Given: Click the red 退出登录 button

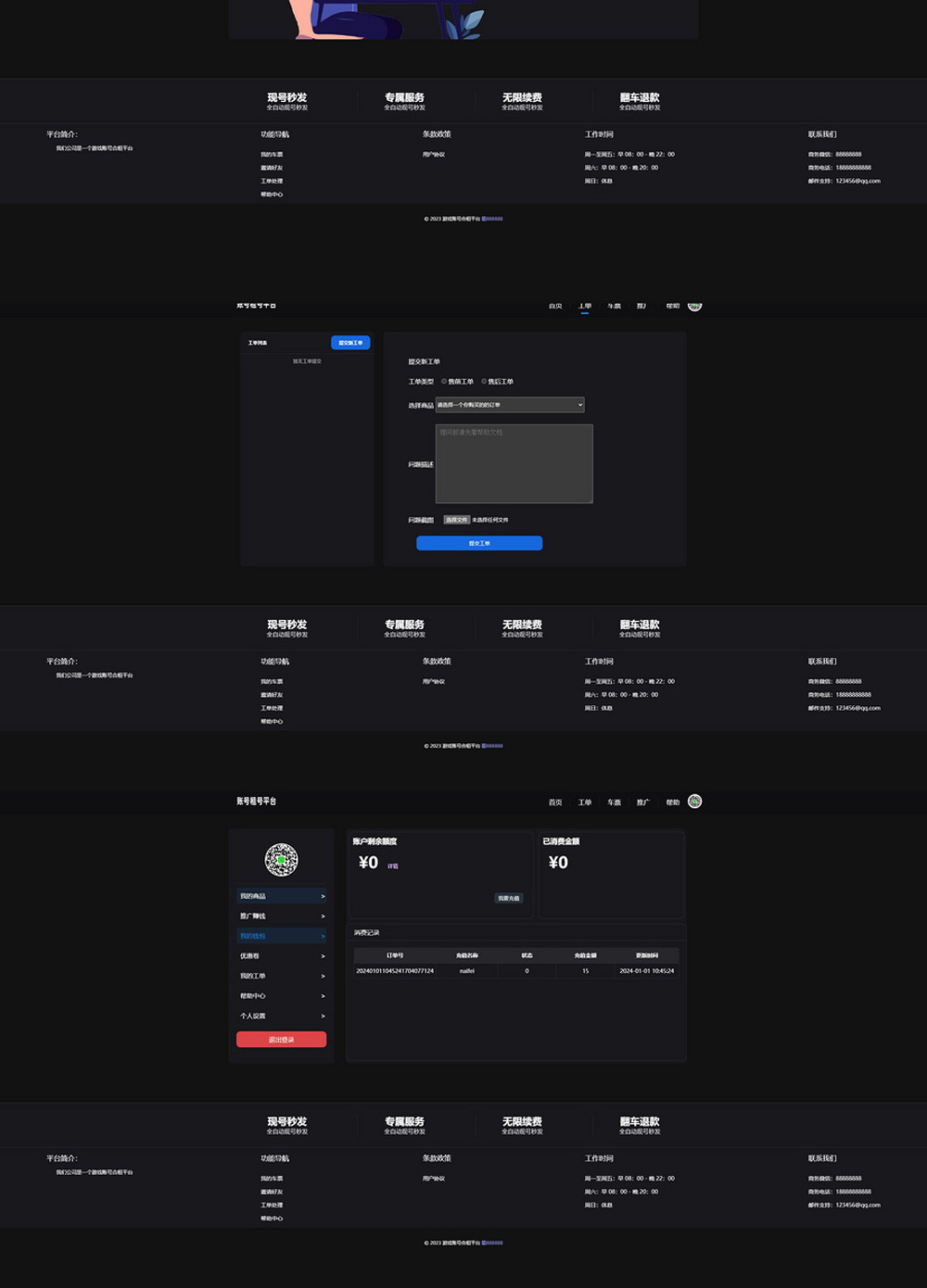Looking at the screenshot, I should [281, 1040].
